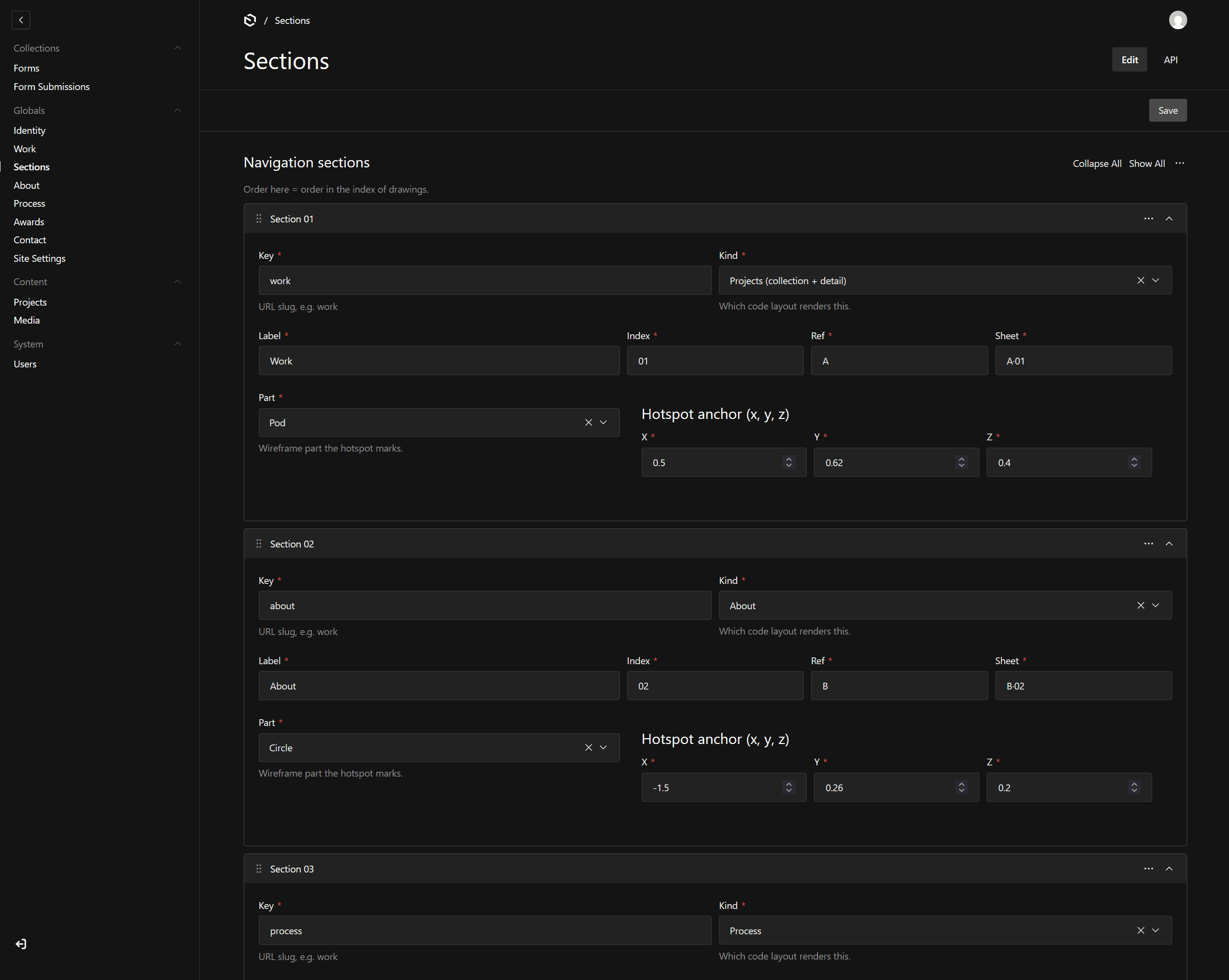Open Section 01 Kind dropdown

pos(1156,280)
